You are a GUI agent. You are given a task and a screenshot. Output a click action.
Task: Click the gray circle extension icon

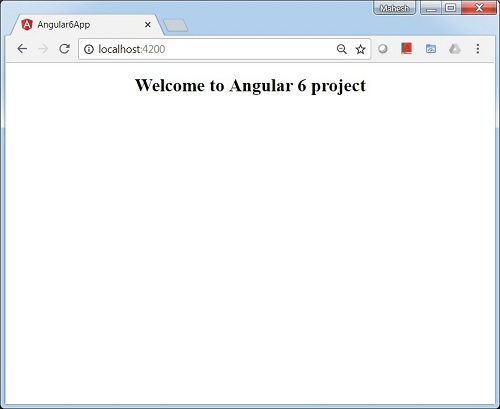tap(383, 49)
